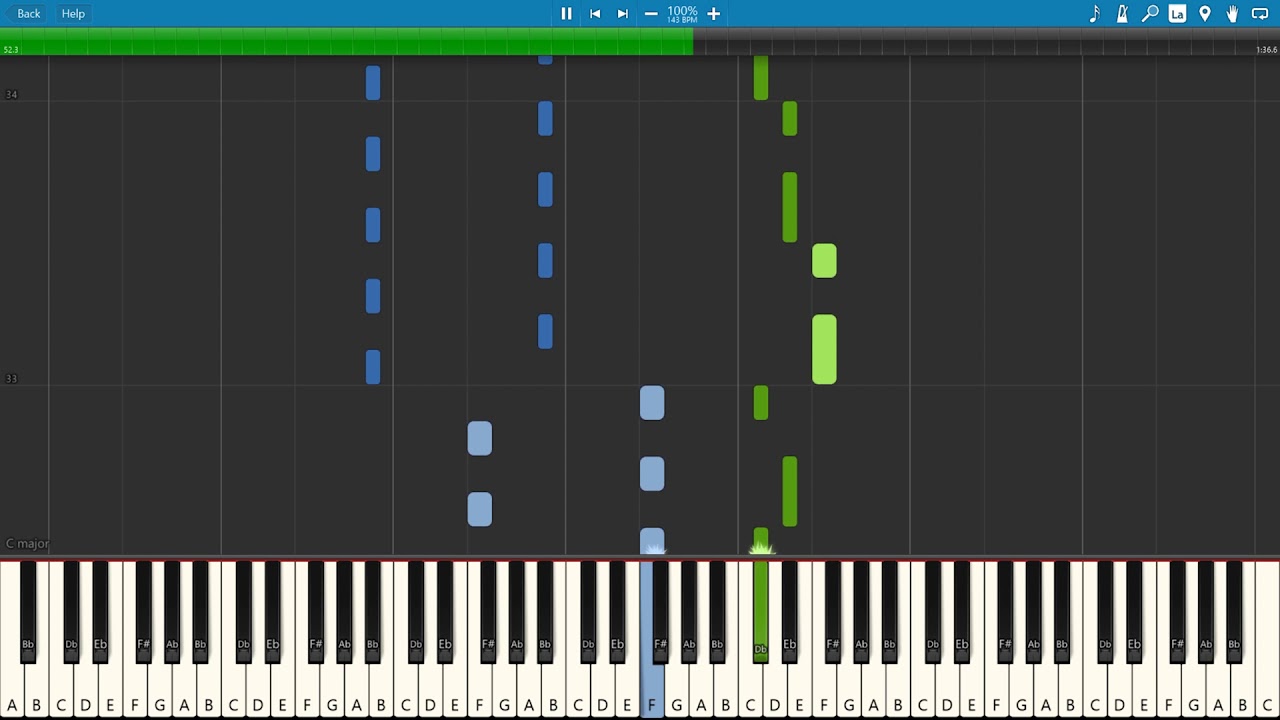This screenshot has width=1280, height=720.
Task: Open the bookmark pin icon
Action: (x=1205, y=14)
